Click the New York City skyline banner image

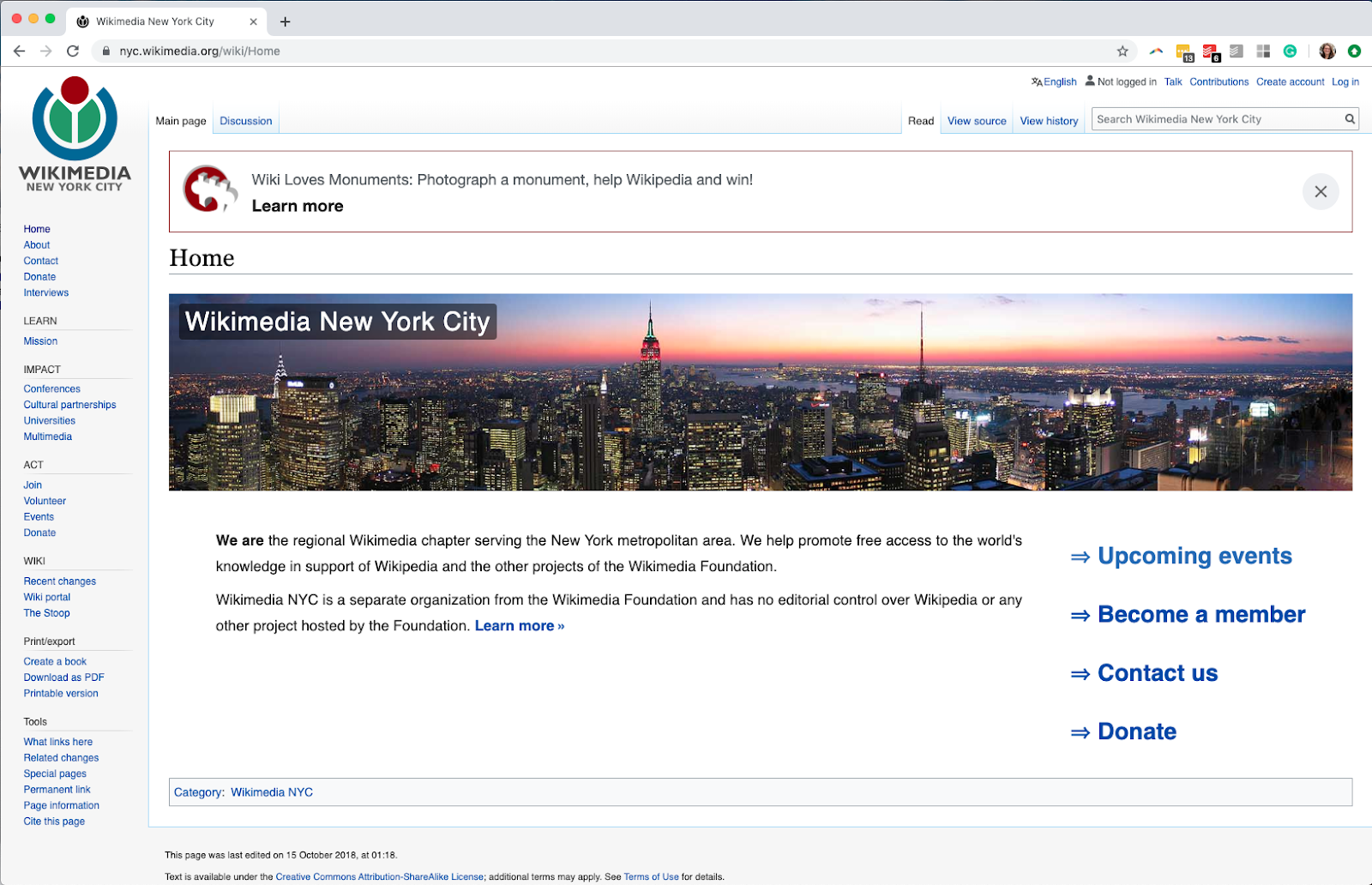tap(761, 392)
